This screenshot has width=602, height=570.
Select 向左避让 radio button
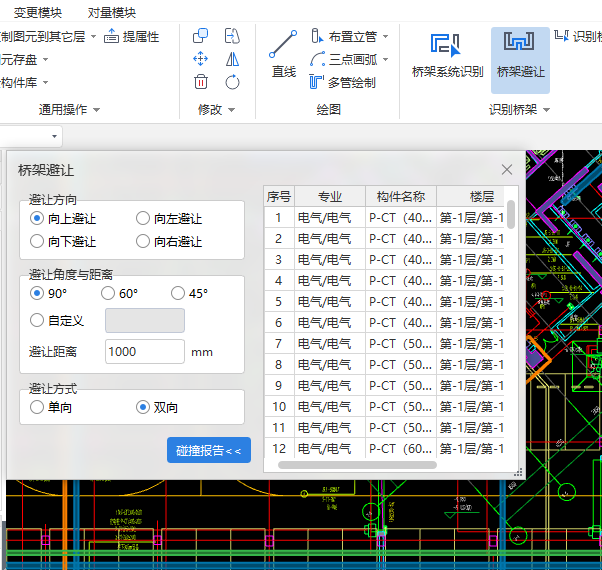(x=143, y=218)
